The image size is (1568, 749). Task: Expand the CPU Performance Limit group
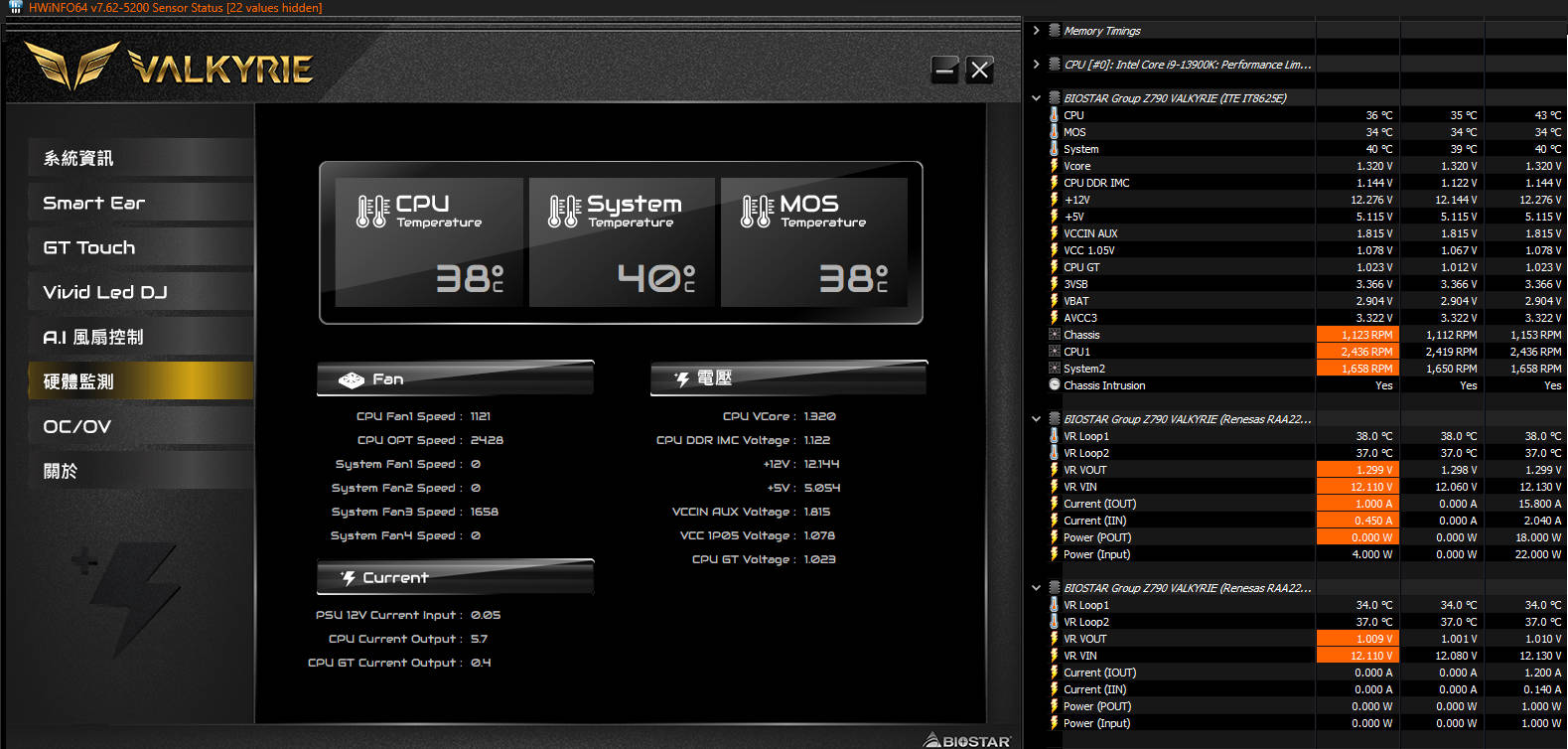coord(1036,65)
